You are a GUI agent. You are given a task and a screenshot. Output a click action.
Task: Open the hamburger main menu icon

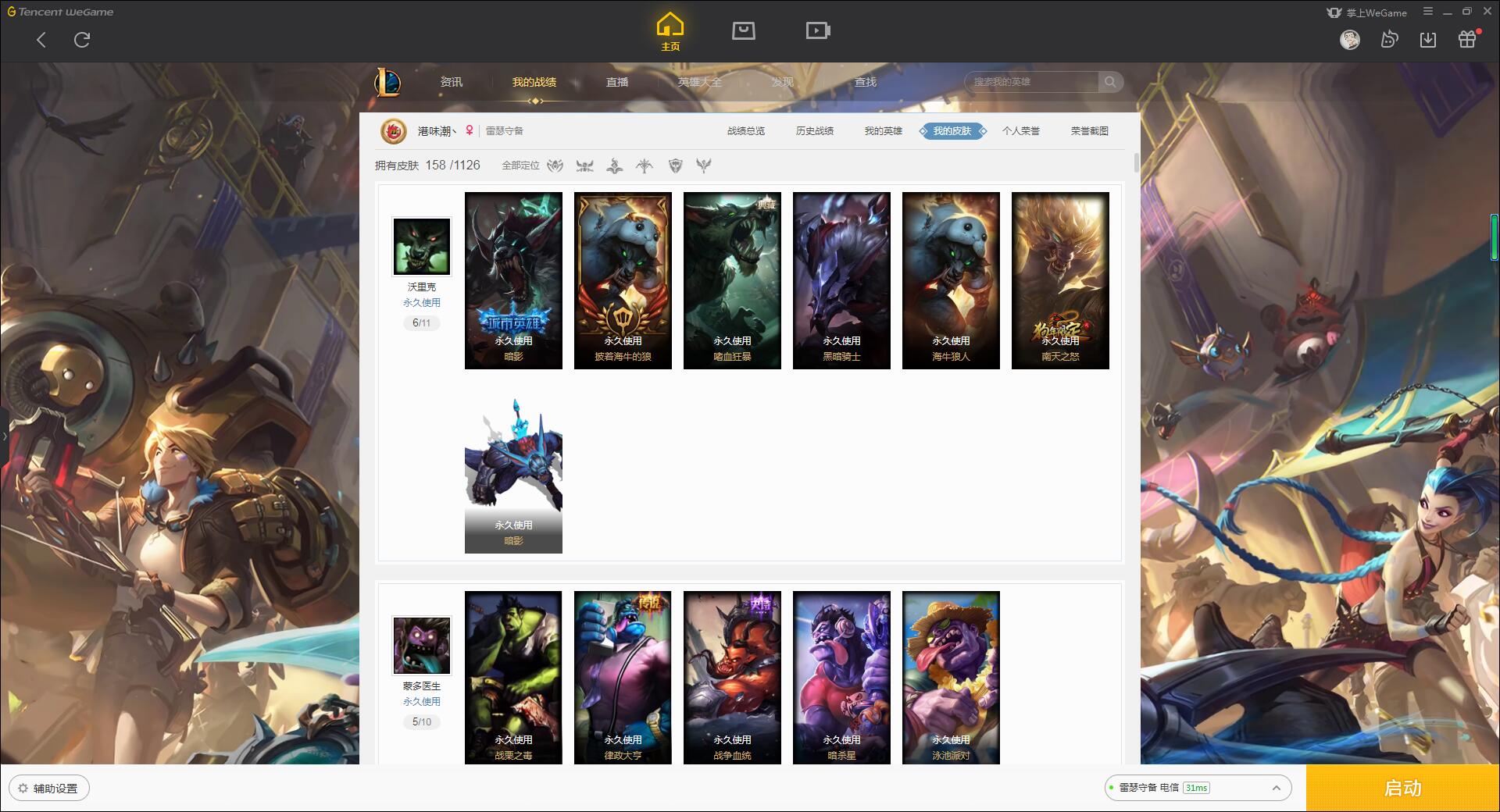click(1428, 12)
